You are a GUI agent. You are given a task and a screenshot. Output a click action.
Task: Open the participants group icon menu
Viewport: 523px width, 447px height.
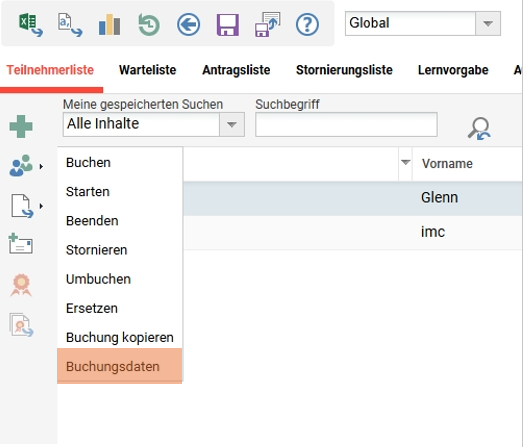(x=21, y=165)
